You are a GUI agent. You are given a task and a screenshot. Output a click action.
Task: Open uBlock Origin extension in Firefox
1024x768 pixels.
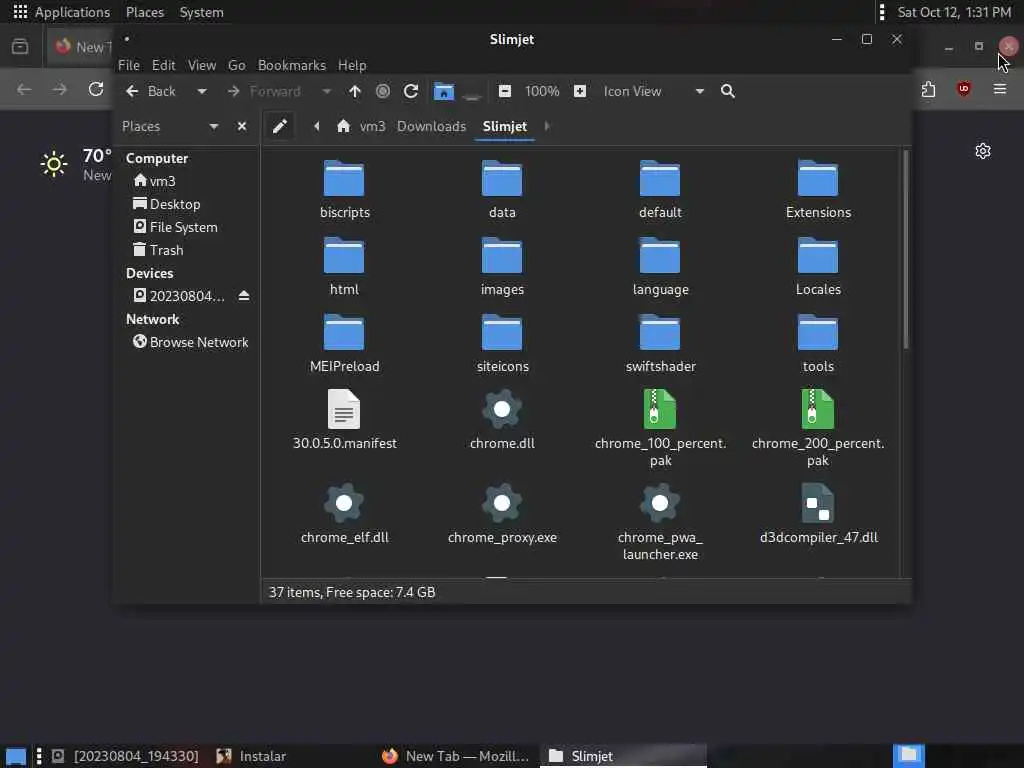(963, 89)
